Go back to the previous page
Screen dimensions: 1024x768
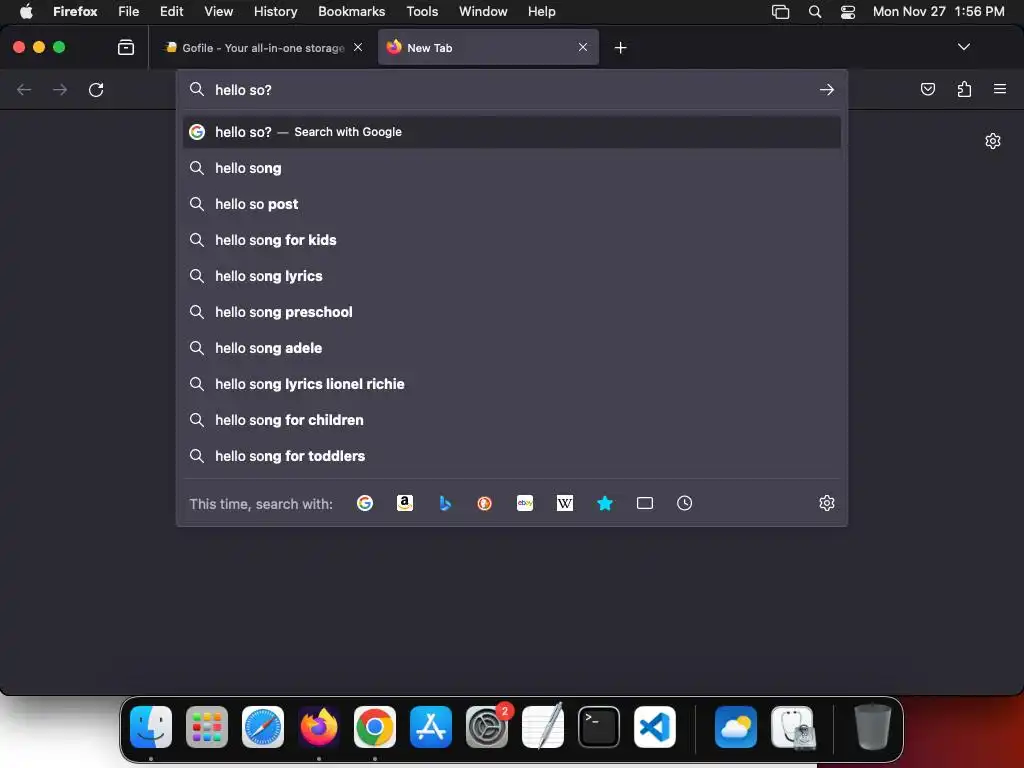click(x=24, y=89)
